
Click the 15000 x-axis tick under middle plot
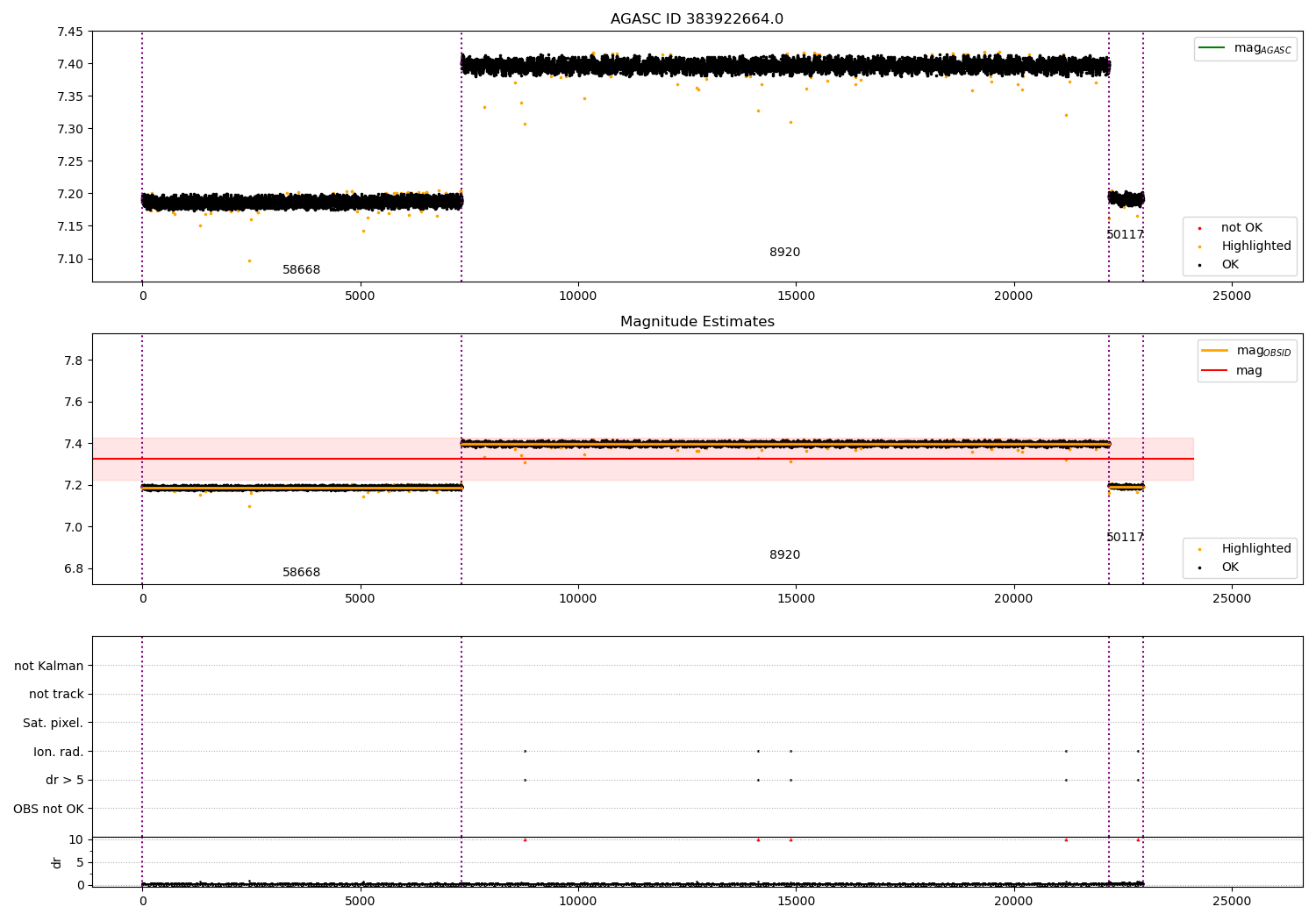tap(796, 599)
